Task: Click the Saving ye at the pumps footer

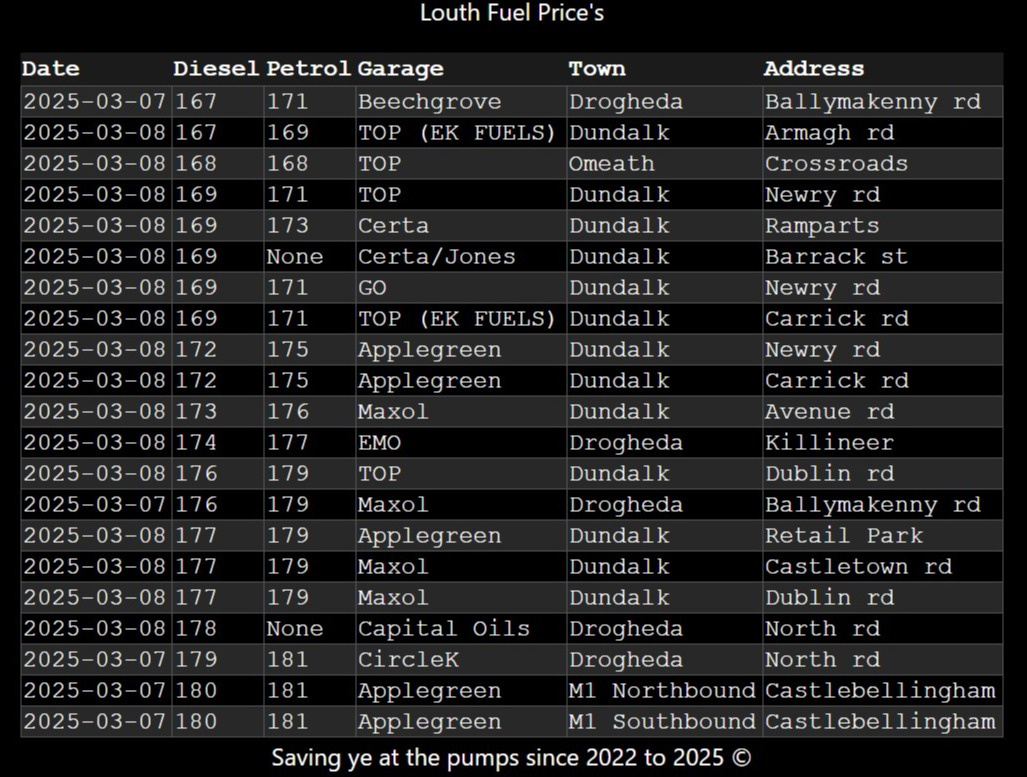Action: 512,758
